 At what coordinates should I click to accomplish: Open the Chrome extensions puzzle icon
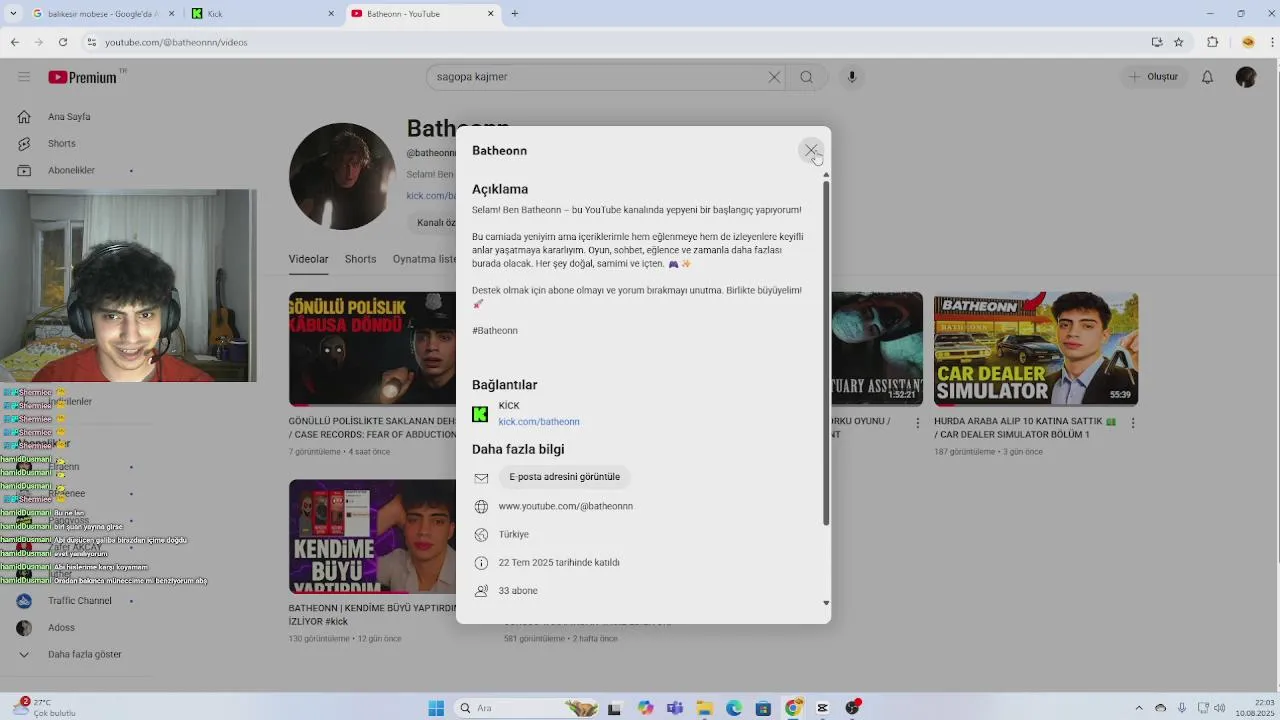point(1213,42)
